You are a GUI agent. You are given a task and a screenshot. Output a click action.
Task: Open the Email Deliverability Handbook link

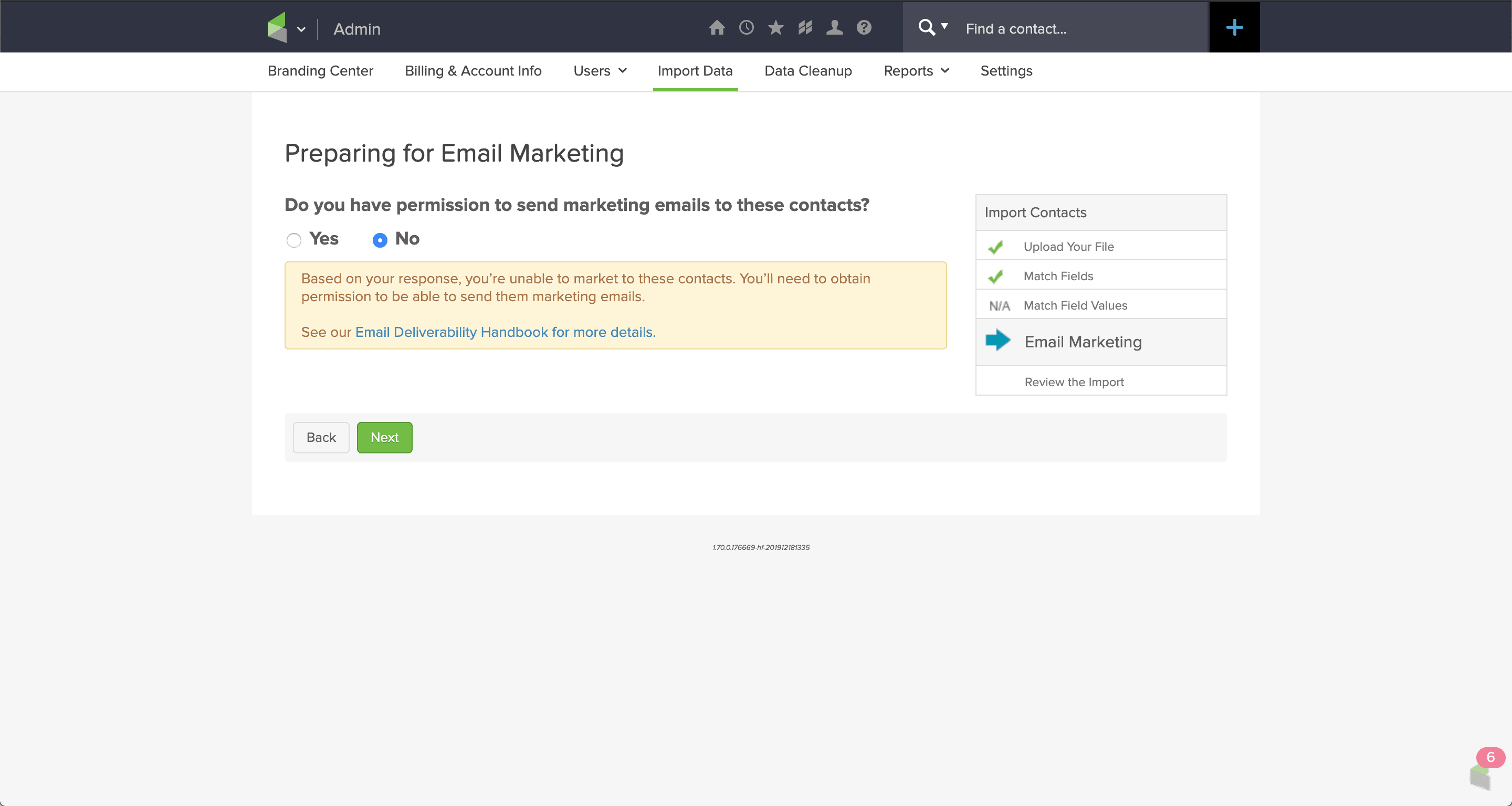506,332
